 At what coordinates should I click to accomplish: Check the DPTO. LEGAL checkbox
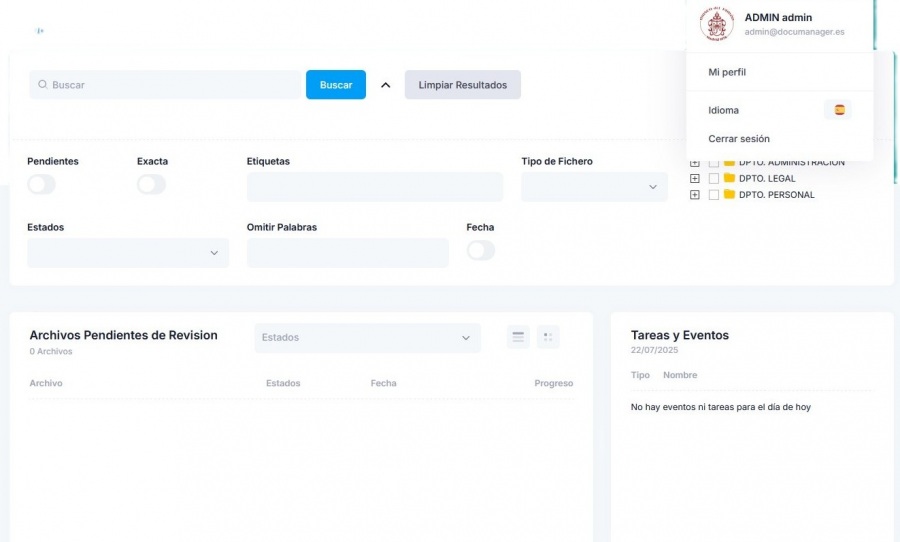pos(713,178)
